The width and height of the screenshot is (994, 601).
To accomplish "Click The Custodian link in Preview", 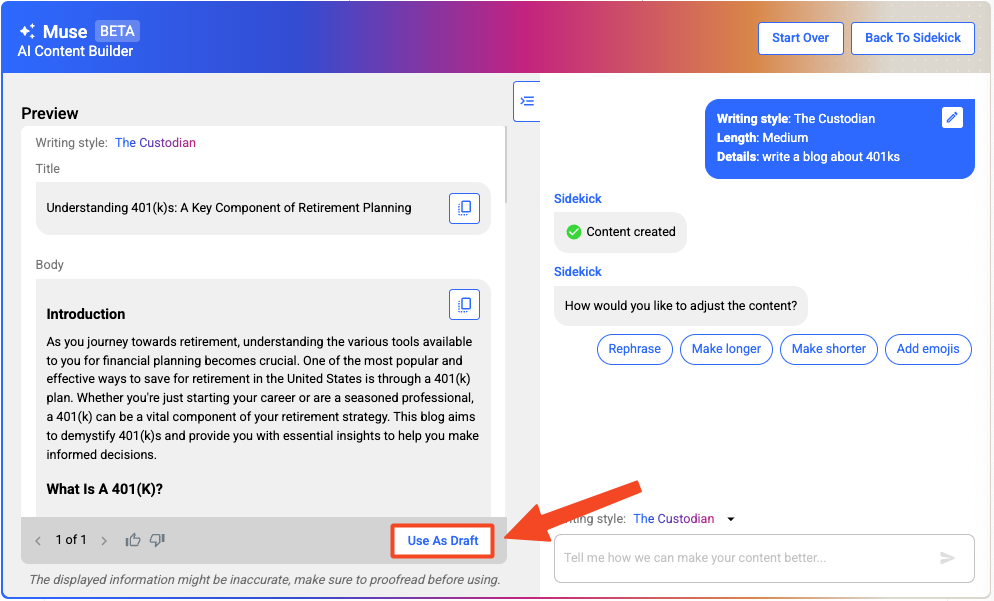I will pyautogui.click(x=155, y=143).
